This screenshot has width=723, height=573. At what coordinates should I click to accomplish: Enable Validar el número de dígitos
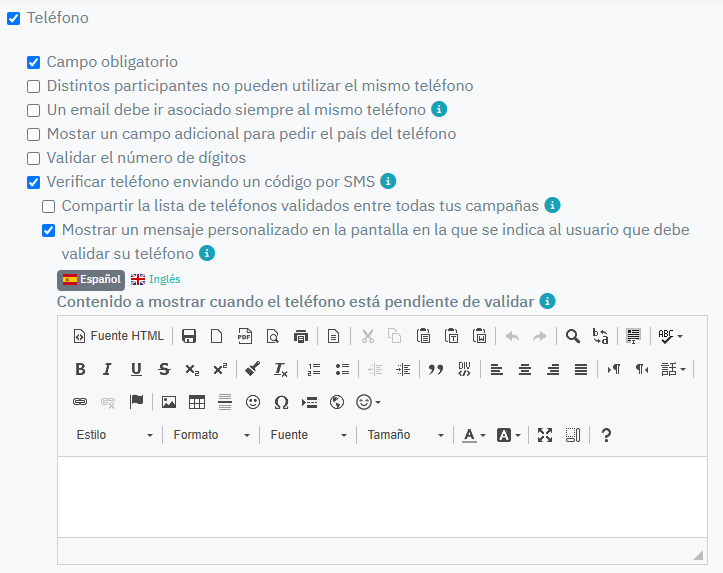34,158
